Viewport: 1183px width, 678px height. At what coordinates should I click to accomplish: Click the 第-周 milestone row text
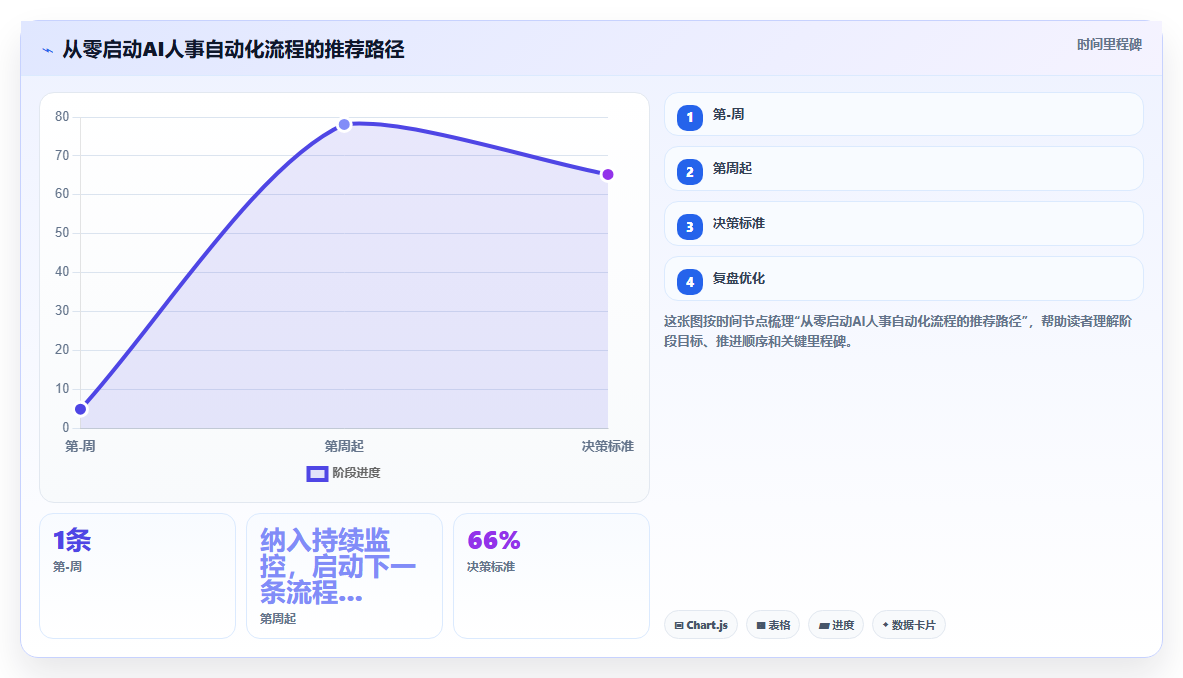[728, 114]
